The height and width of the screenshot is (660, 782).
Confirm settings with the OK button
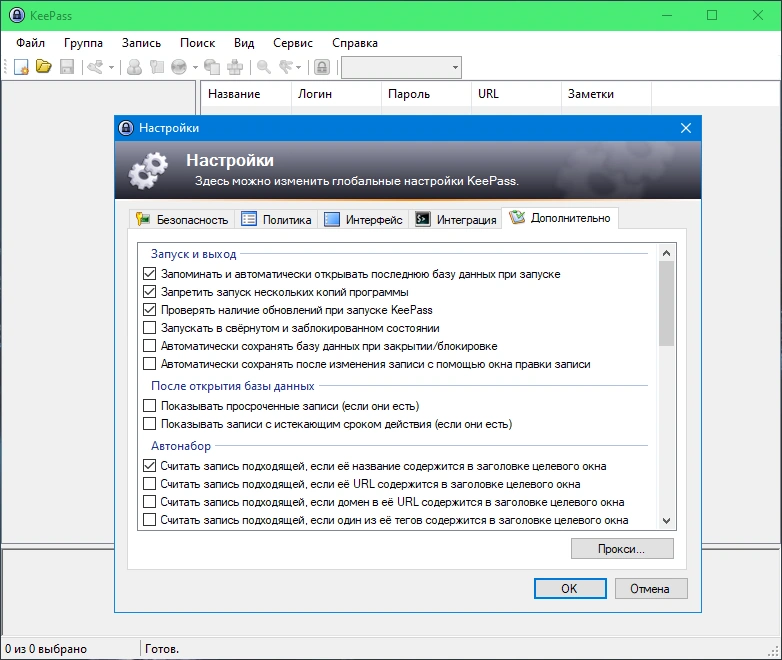(x=570, y=589)
